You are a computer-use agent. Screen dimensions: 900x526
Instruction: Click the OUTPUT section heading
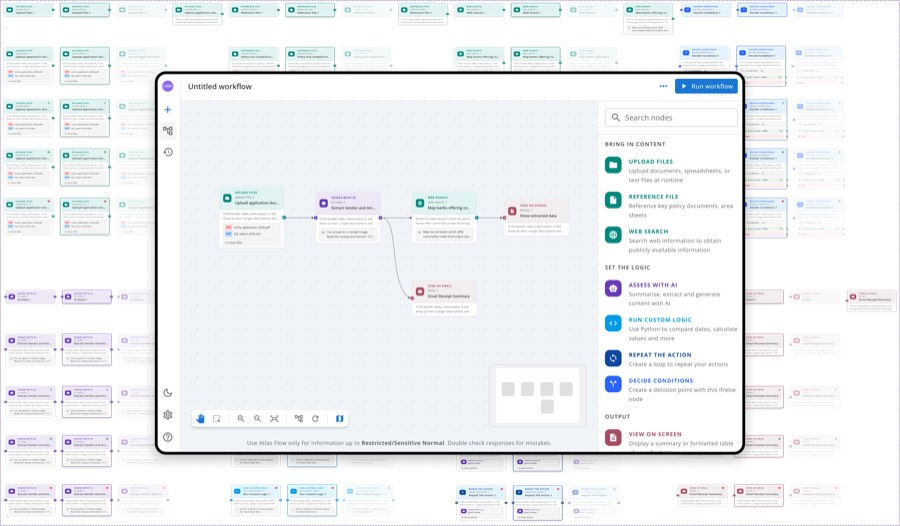(x=617, y=417)
